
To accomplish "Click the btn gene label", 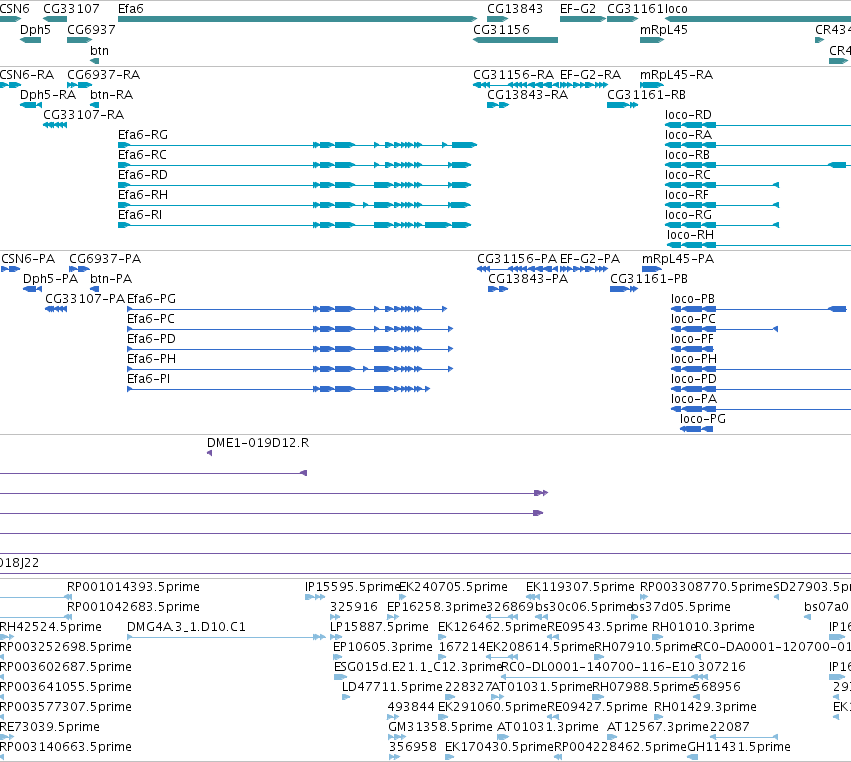I will (99, 51).
